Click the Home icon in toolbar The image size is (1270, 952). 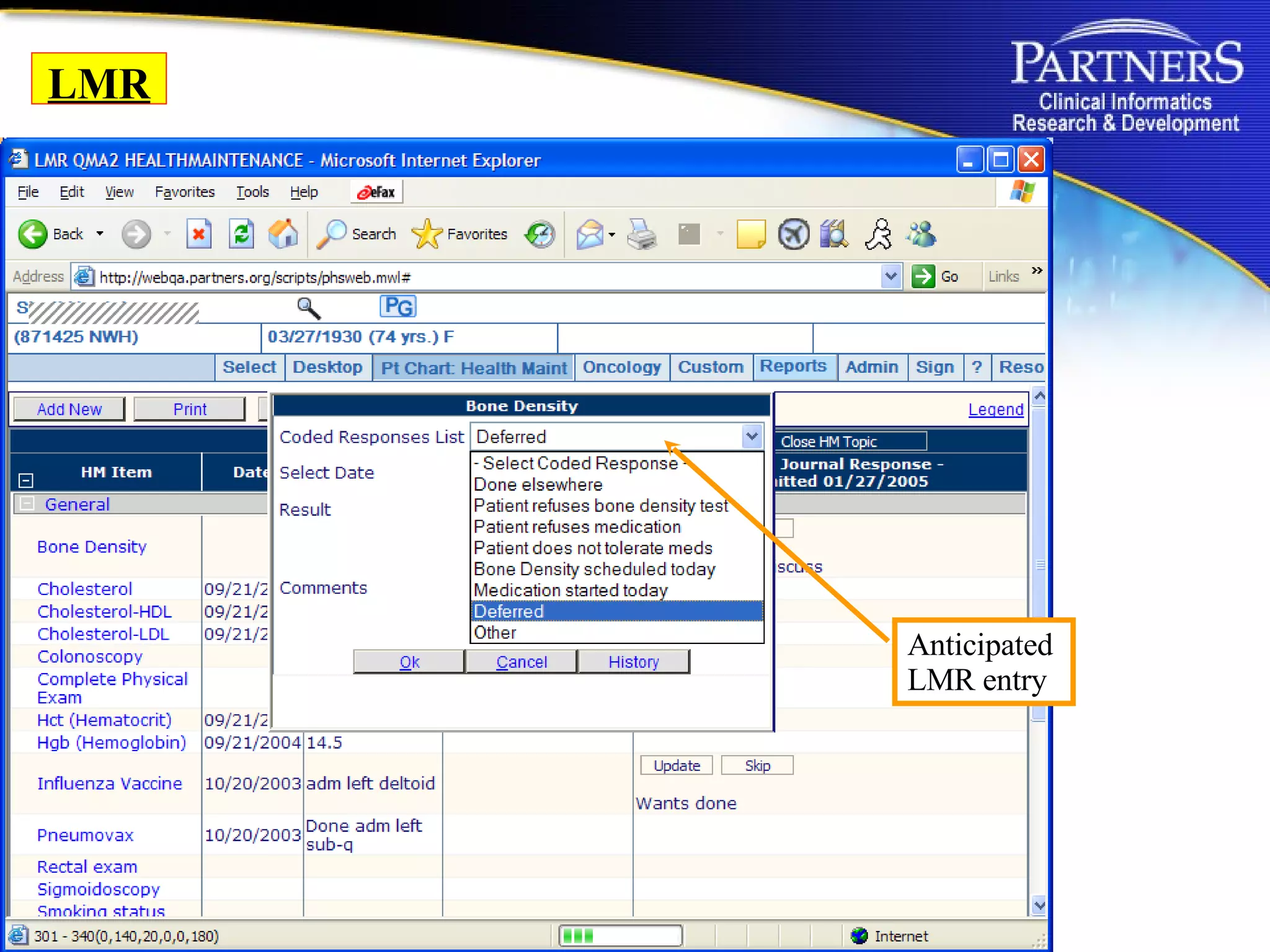[x=283, y=234]
